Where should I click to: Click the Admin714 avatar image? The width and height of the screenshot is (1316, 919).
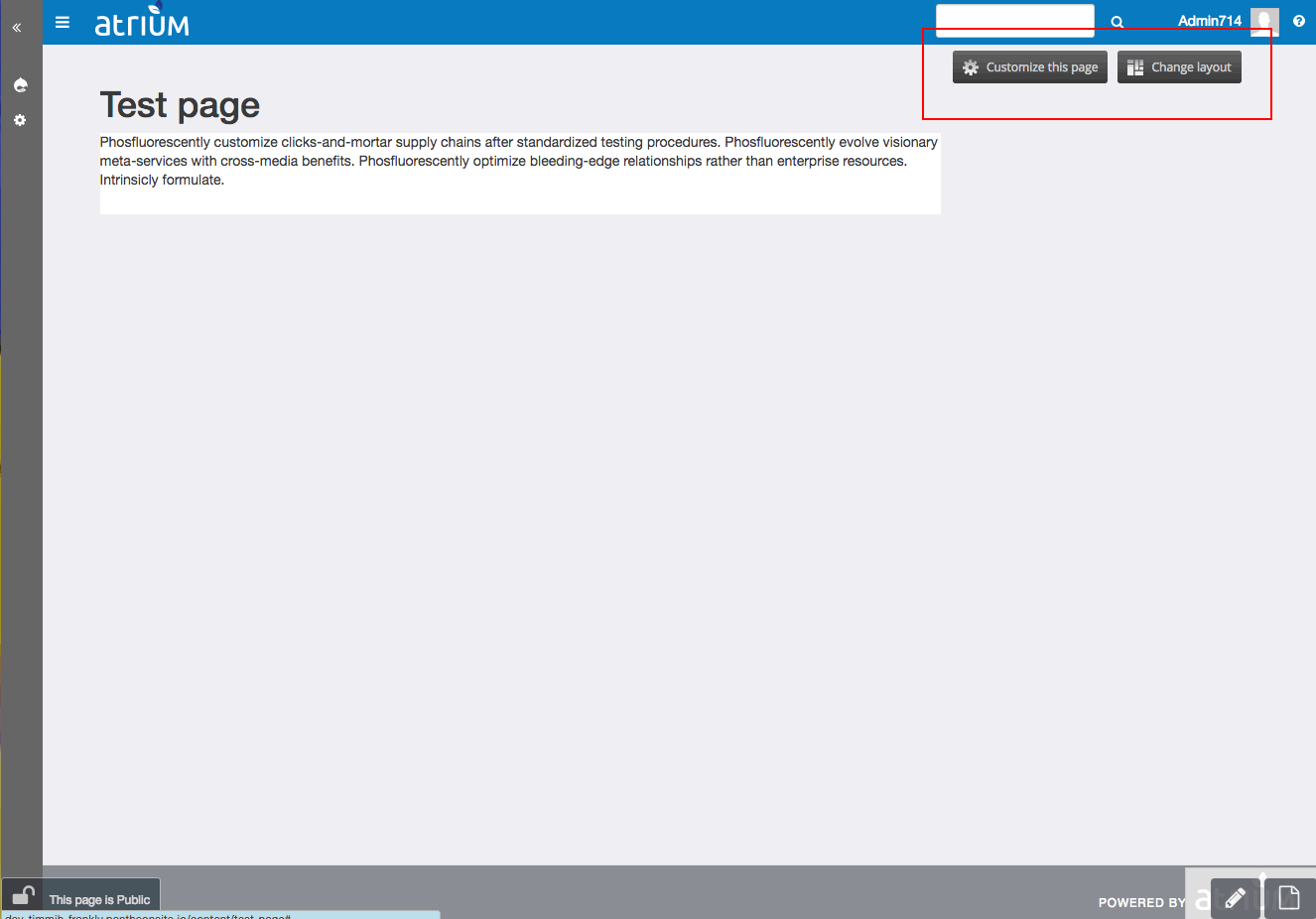pyautogui.click(x=1263, y=21)
